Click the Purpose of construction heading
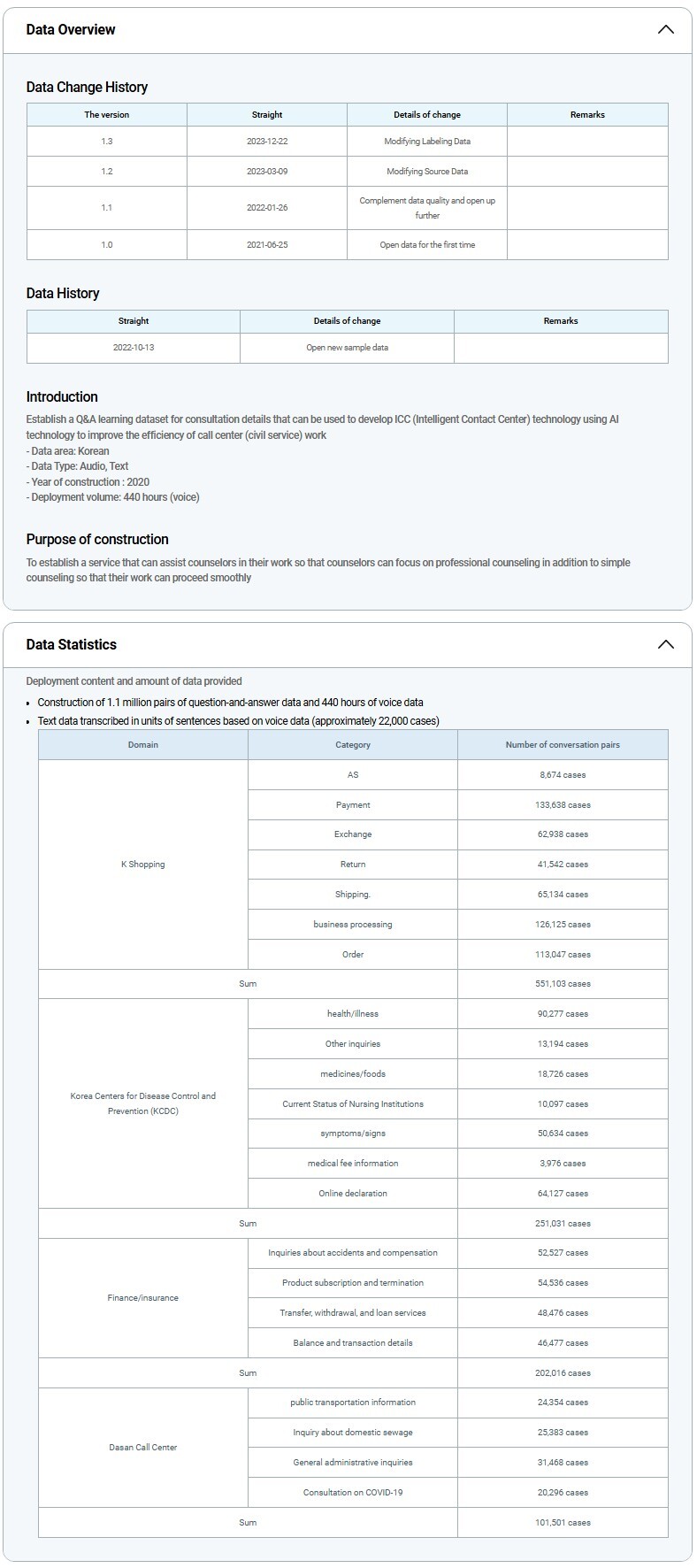 (97, 539)
